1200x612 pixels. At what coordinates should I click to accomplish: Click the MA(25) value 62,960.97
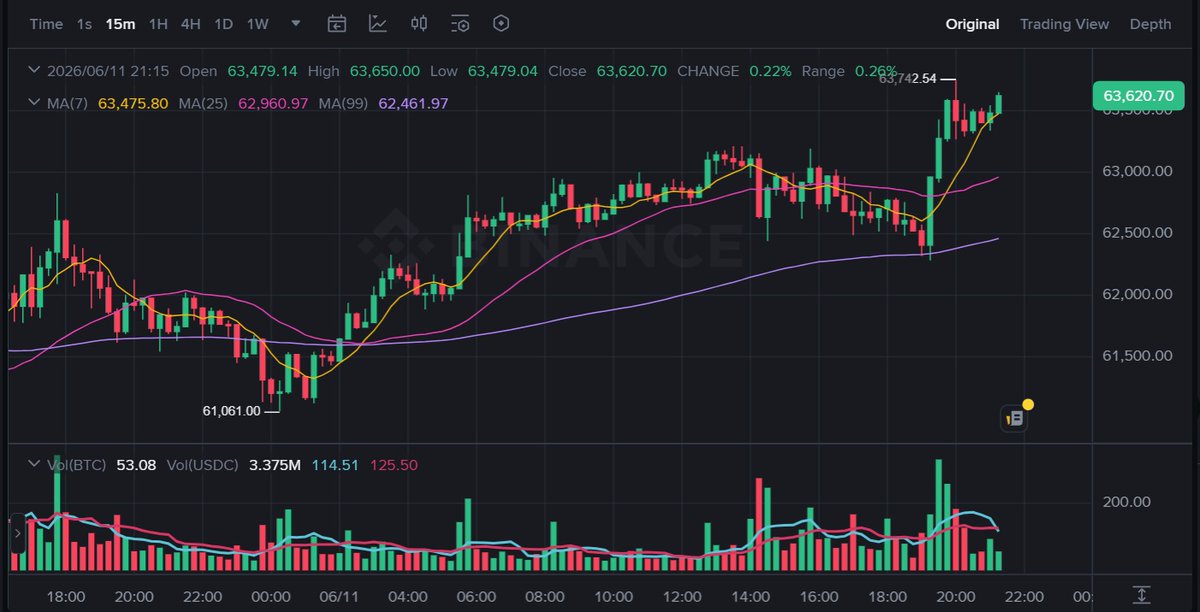point(273,103)
